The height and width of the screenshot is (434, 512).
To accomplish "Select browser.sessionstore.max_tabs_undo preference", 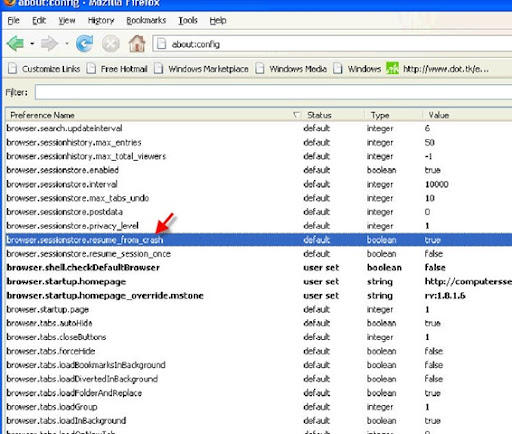I will click(x=259, y=198).
